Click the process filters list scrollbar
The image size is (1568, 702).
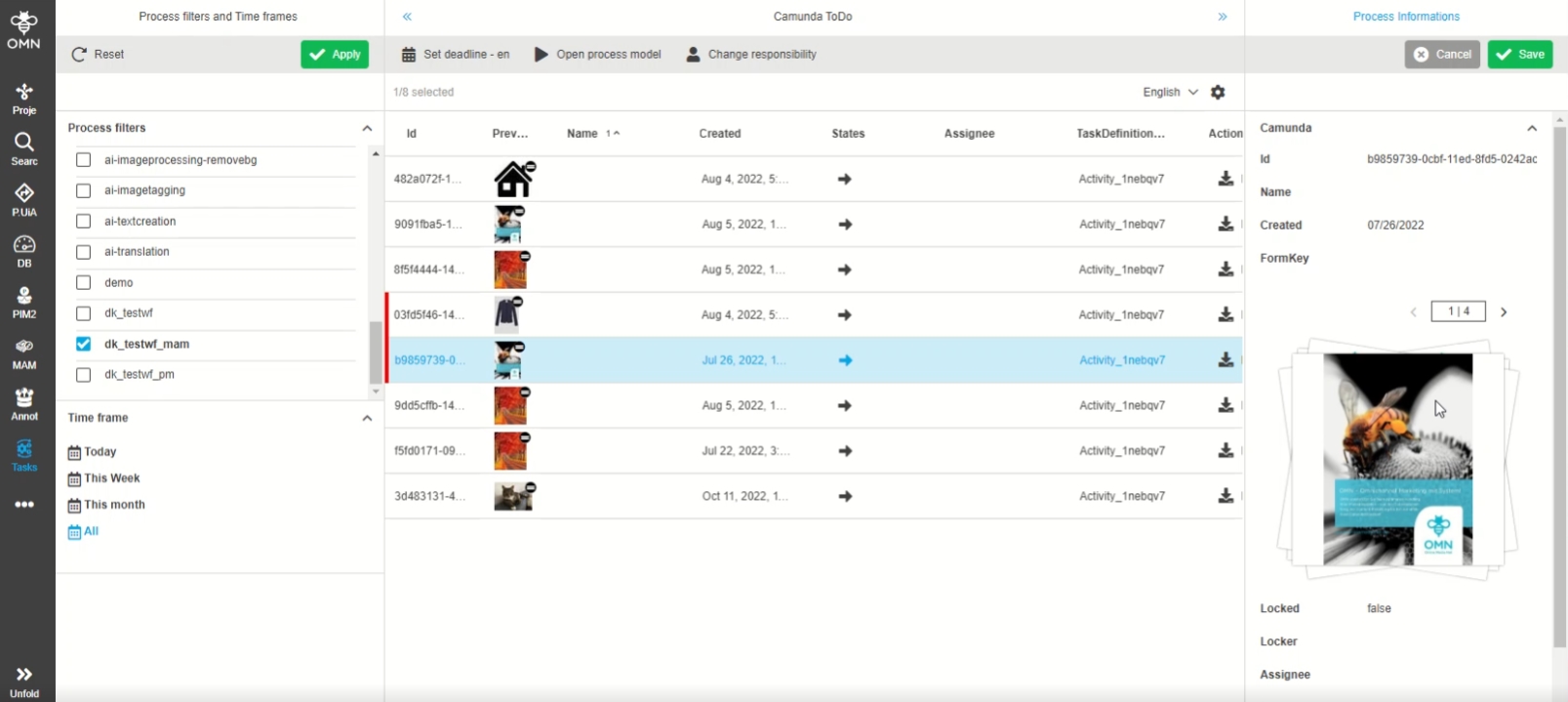376,353
